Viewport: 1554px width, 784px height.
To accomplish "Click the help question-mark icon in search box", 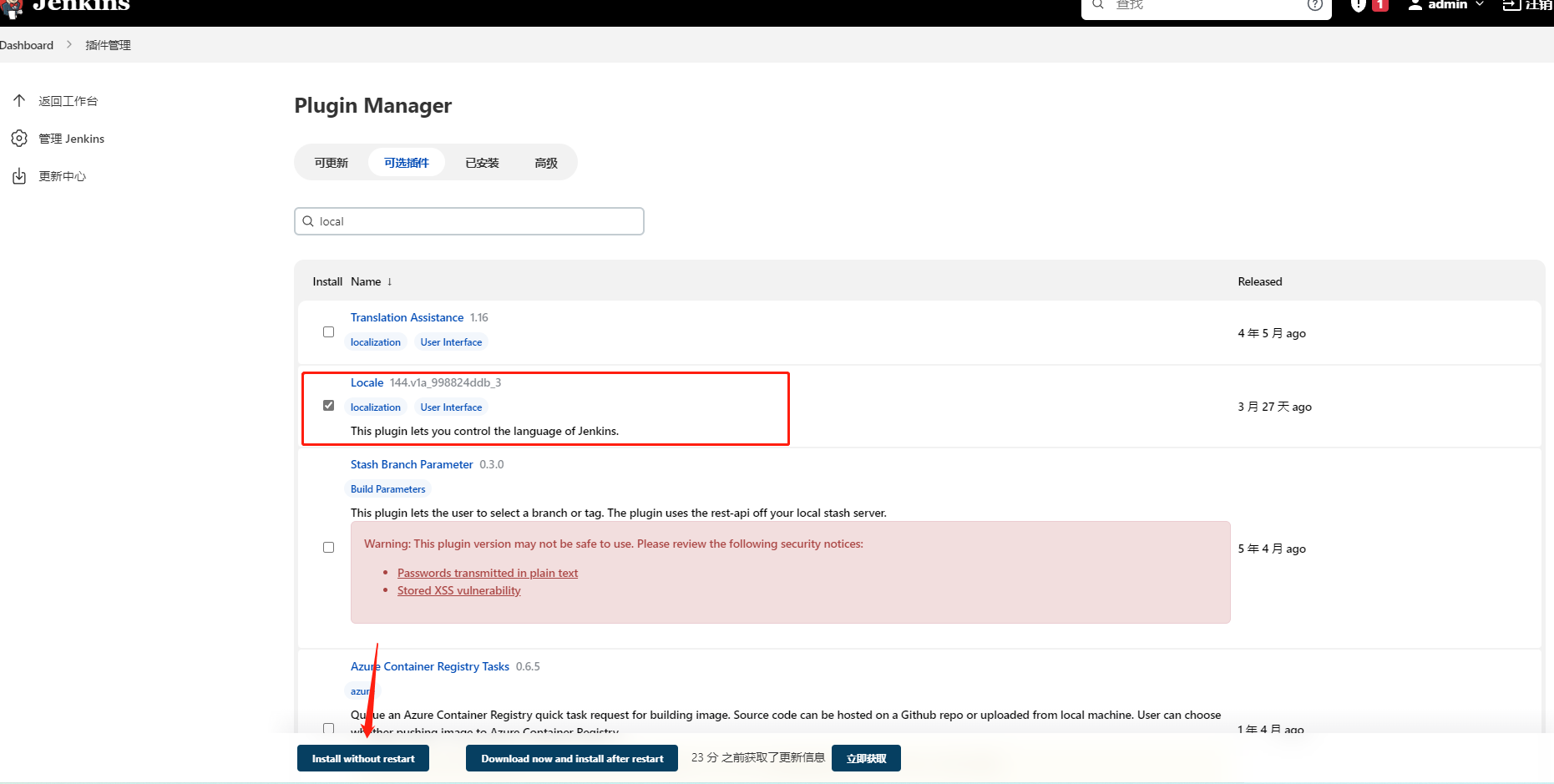I will (1315, 5).
